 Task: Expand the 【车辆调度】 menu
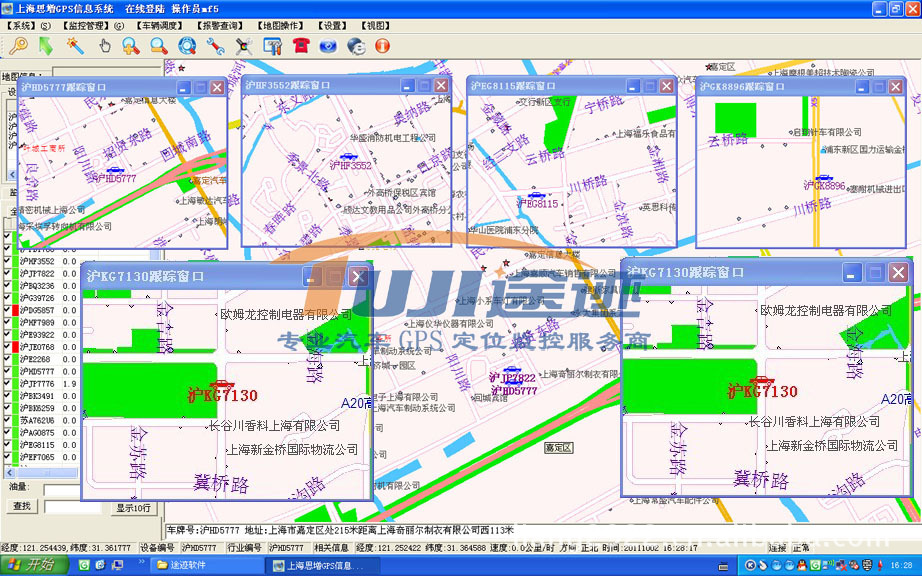pyautogui.click(x=160, y=25)
